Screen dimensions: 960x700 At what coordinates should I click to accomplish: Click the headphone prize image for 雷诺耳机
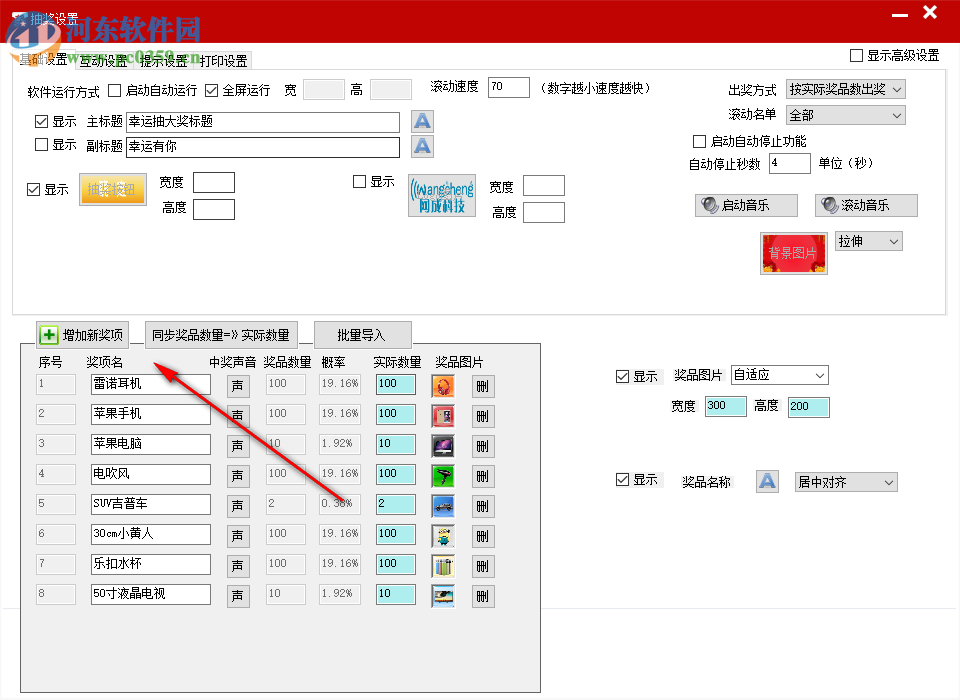(x=443, y=385)
